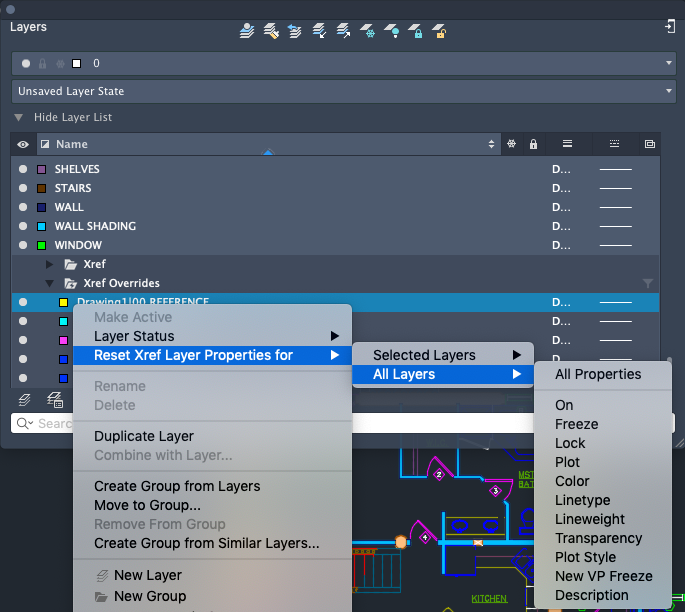685x612 pixels.
Task: Select New Group in context menu
Action: (212, 596)
